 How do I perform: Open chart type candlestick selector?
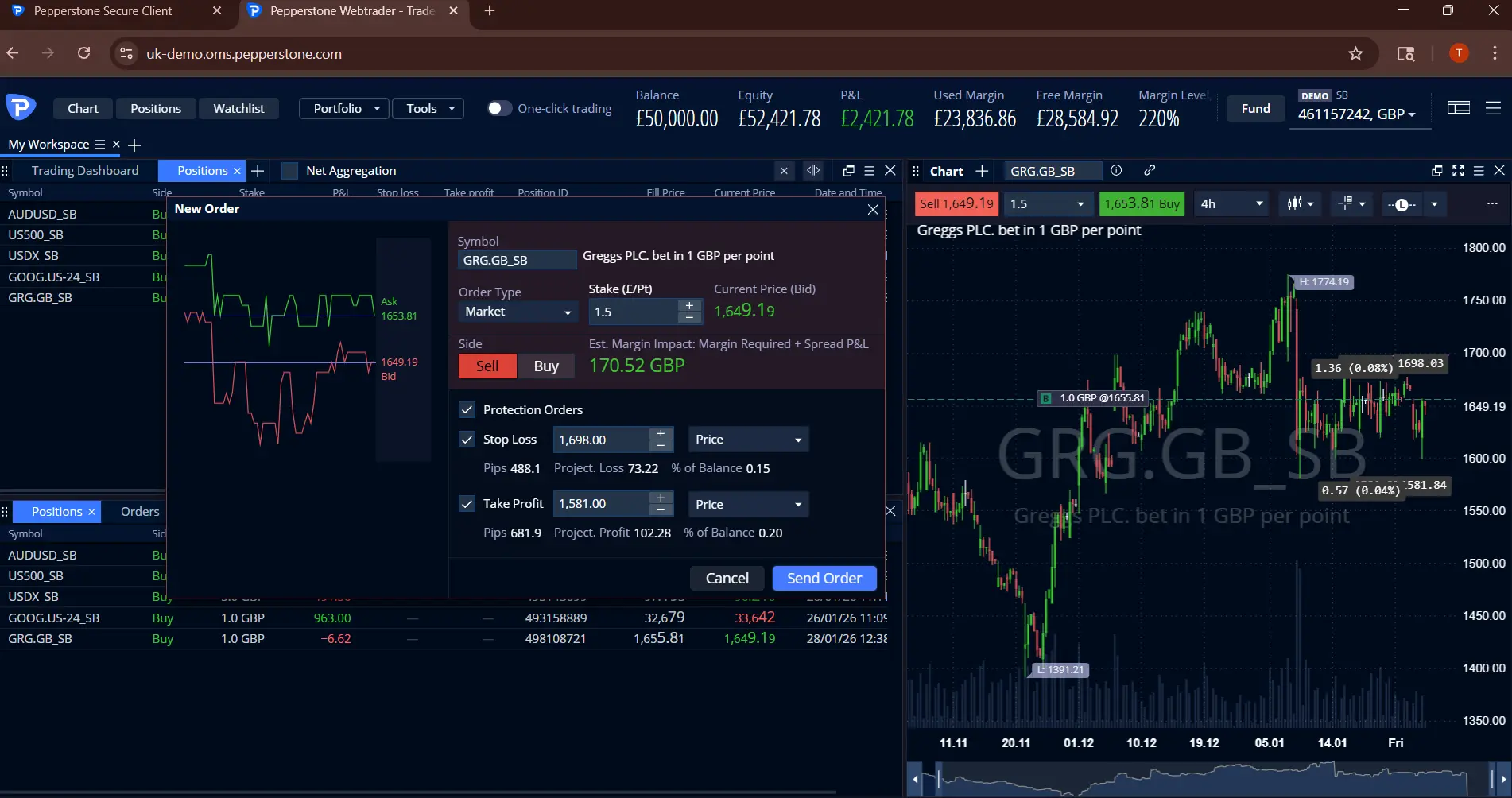(x=1300, y=204)
